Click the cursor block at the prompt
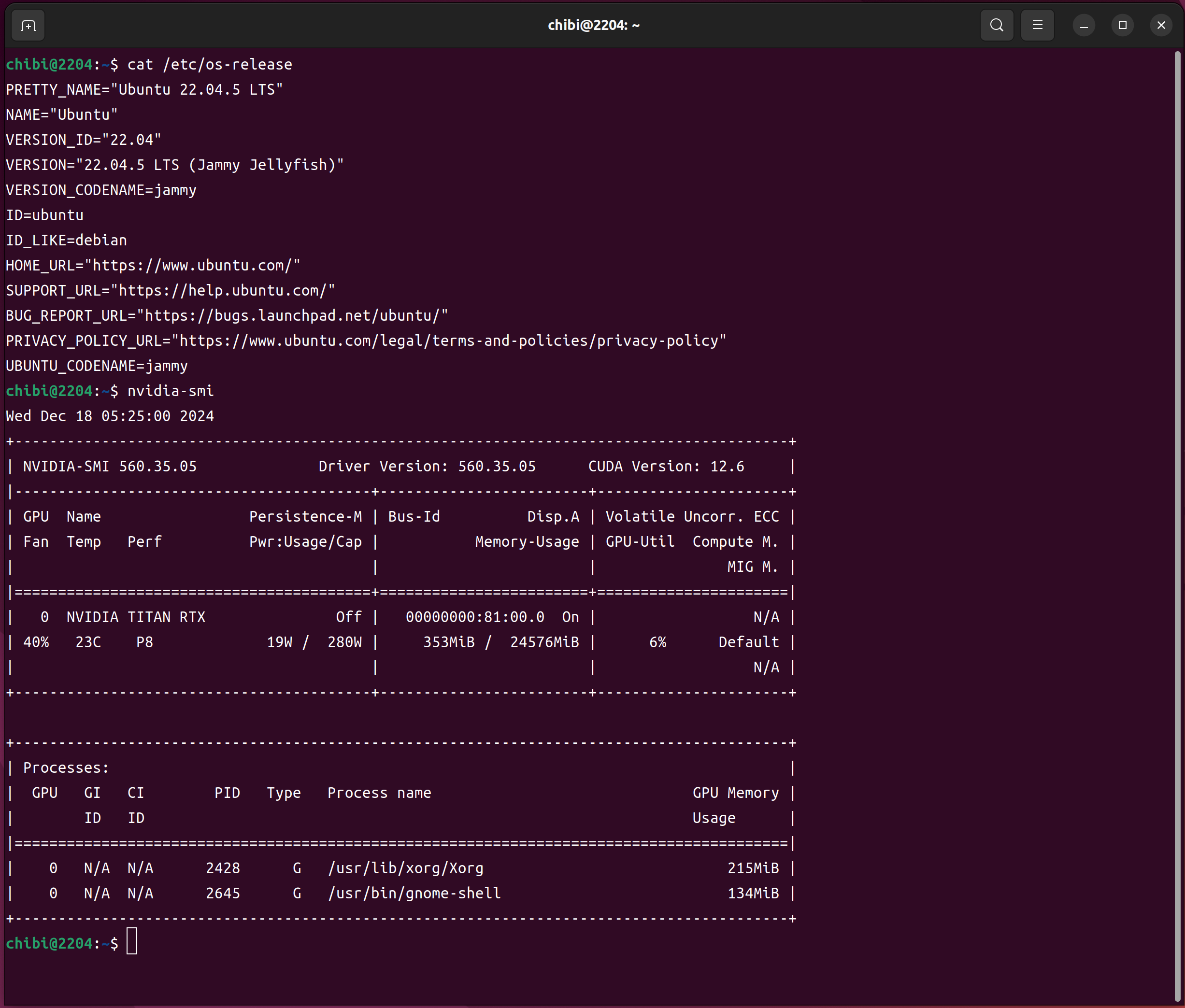The width and height of the screenshot is (1185, 1008). [132, 941]
